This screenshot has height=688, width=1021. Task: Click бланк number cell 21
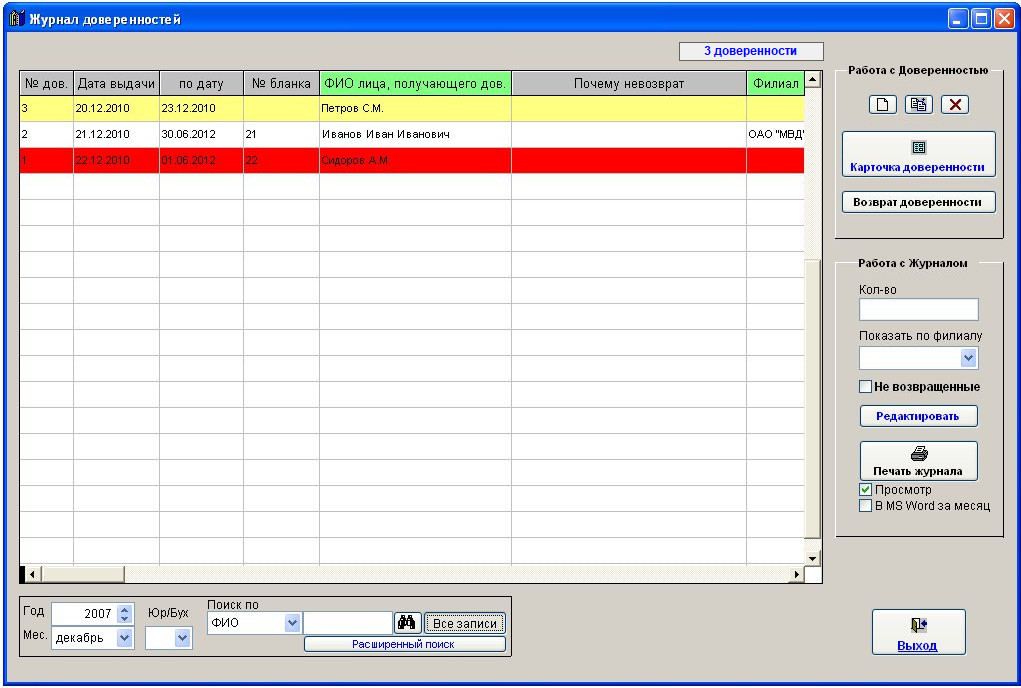coord(281,135)
